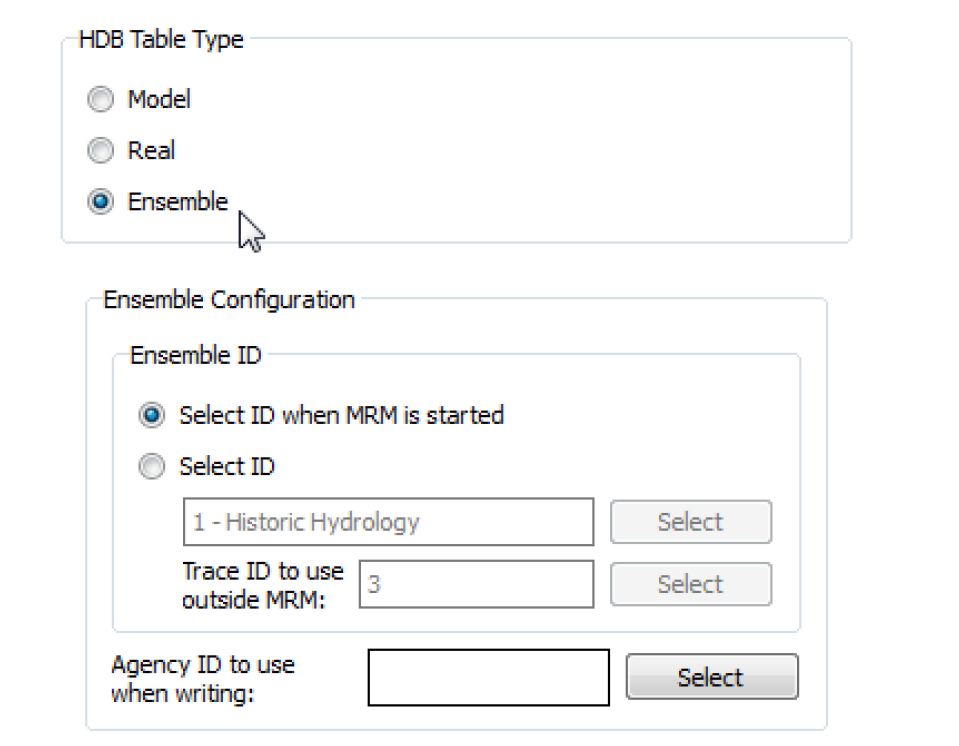Select the Model radio button
Viewport: 959px width, 746px height.
click(100, 100)
